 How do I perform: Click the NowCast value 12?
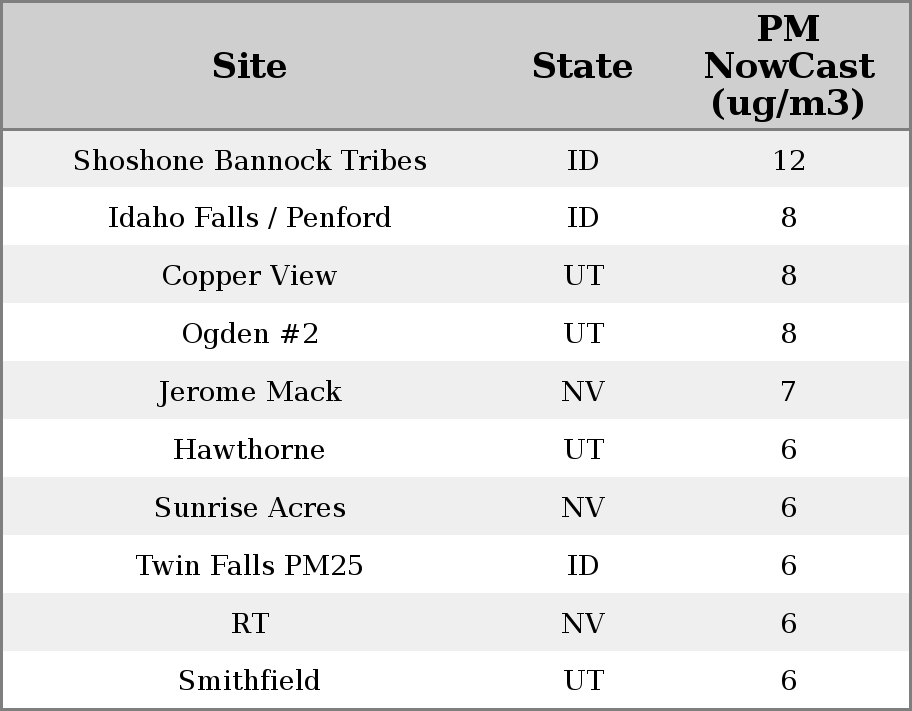[788, 161]
